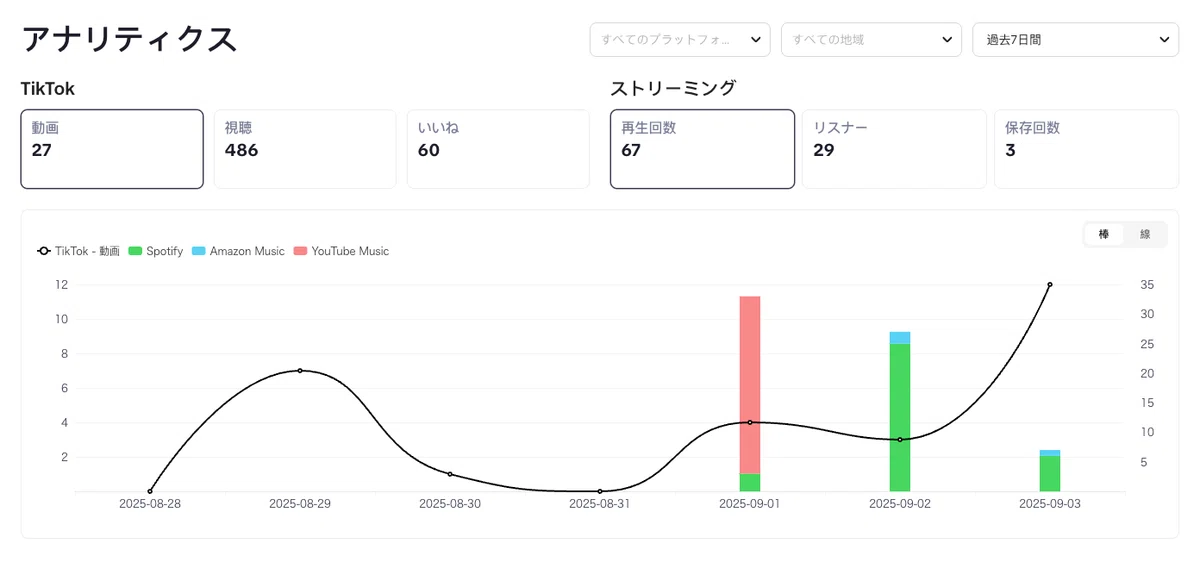Switch the chart to 棒 bar view

(x=1104, y=234)
